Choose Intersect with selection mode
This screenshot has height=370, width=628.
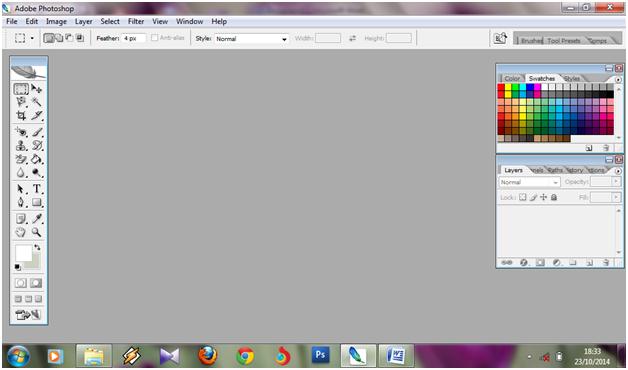(80, 38)
